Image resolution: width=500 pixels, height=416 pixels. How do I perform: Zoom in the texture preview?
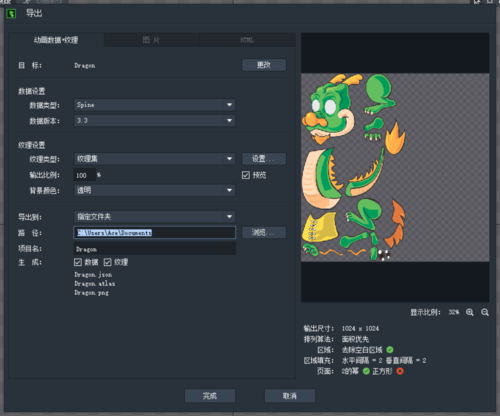[470, 312]
